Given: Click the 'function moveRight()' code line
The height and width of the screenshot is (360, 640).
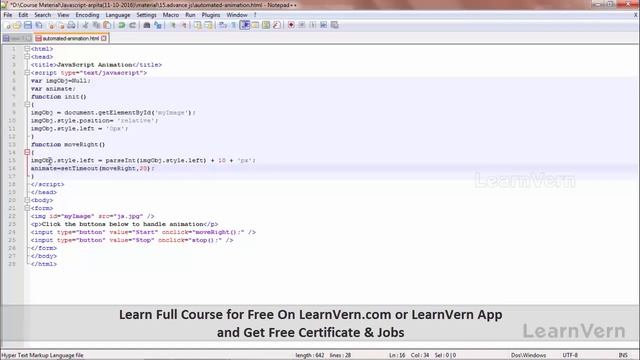Looking at the screenshot, I should (68, 144).
